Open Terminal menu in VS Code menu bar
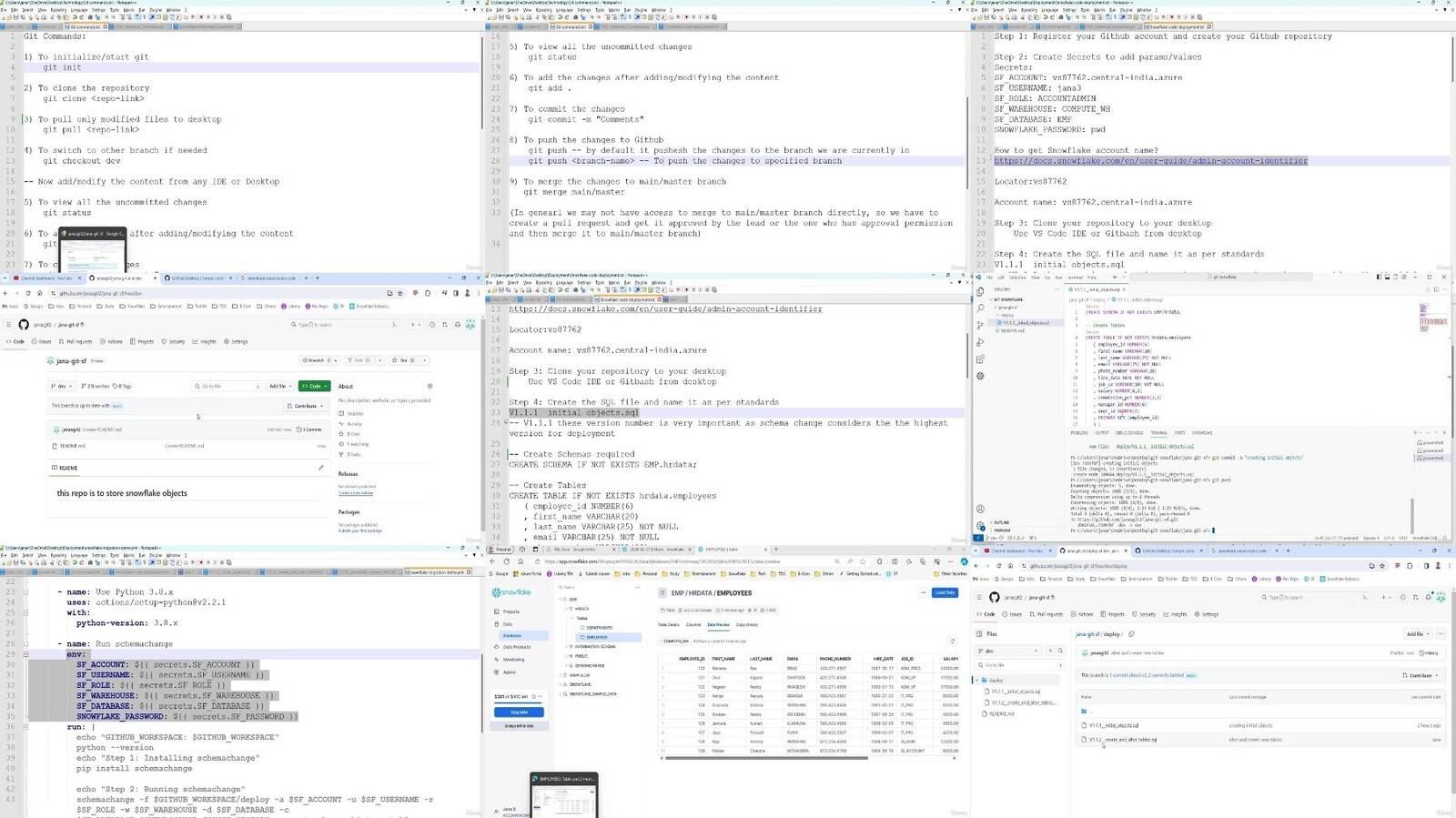Screen dimensions: 1456x818 [x=1075, y=277]
